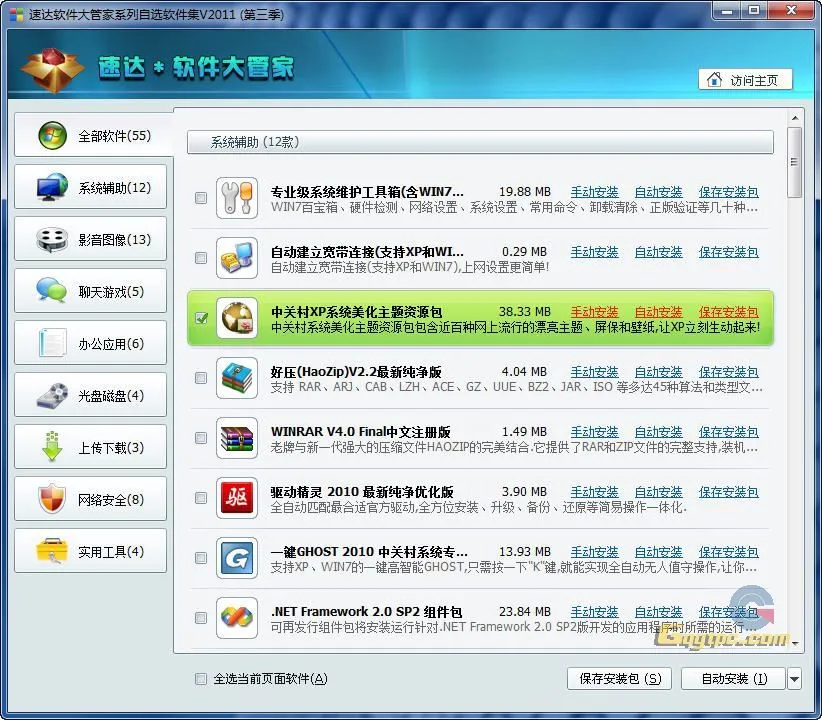Click 手动安装 link for 好压 HaoZip
The width and height of the screenshot is (822, 720).
click(594, 372)
